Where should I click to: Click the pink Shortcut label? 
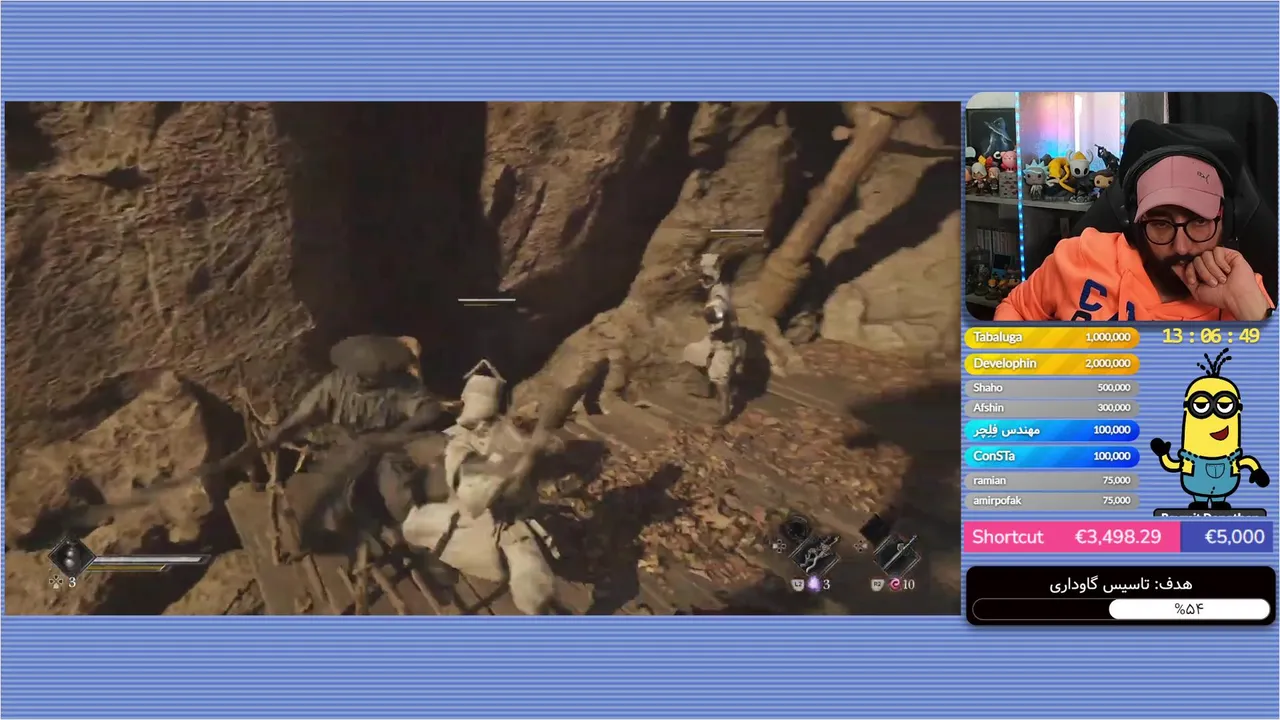tap(1007, 537)
